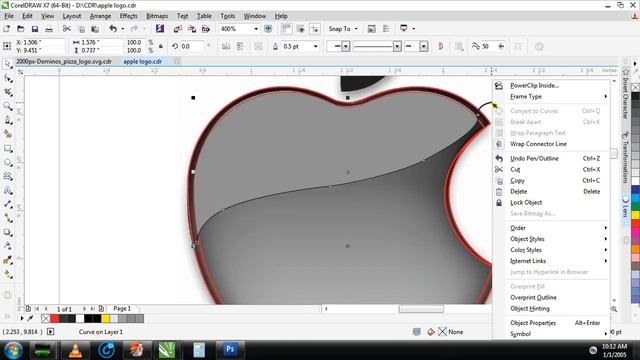640x360 pixels.
Task: Click the Export icon in the toolbar
Action: 191,29
